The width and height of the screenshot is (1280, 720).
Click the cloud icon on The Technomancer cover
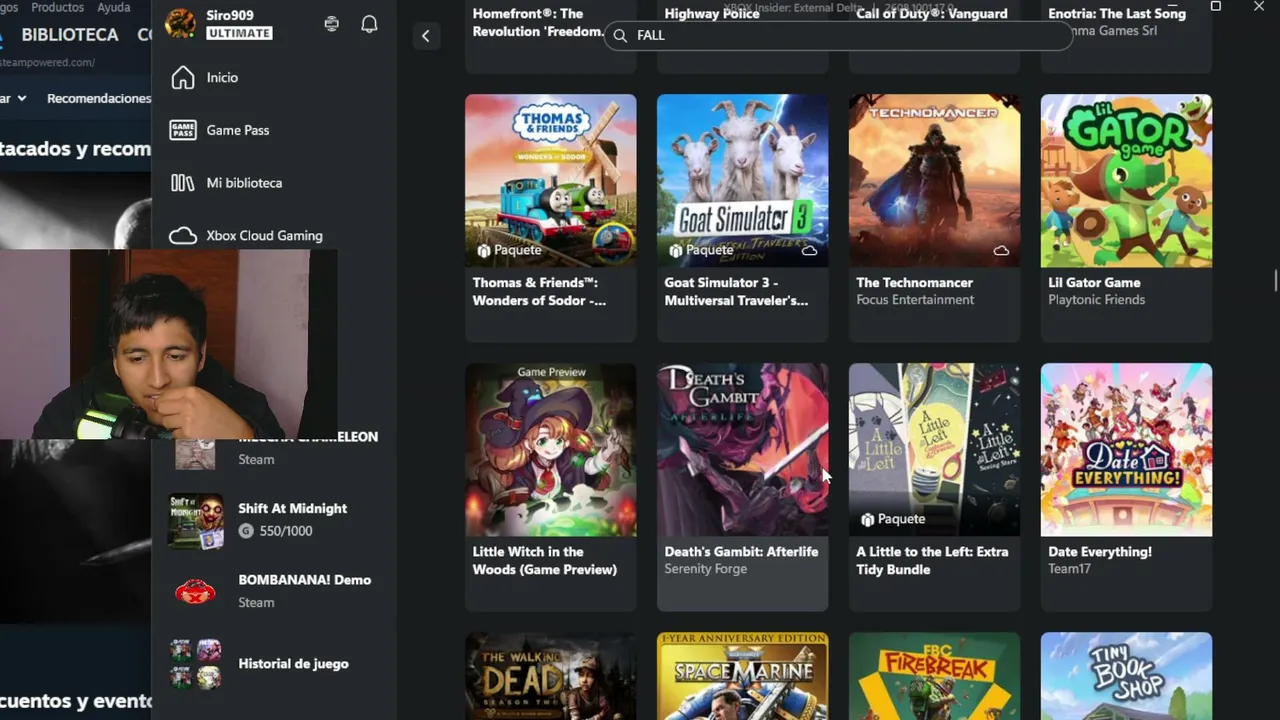pos(1001,251)
